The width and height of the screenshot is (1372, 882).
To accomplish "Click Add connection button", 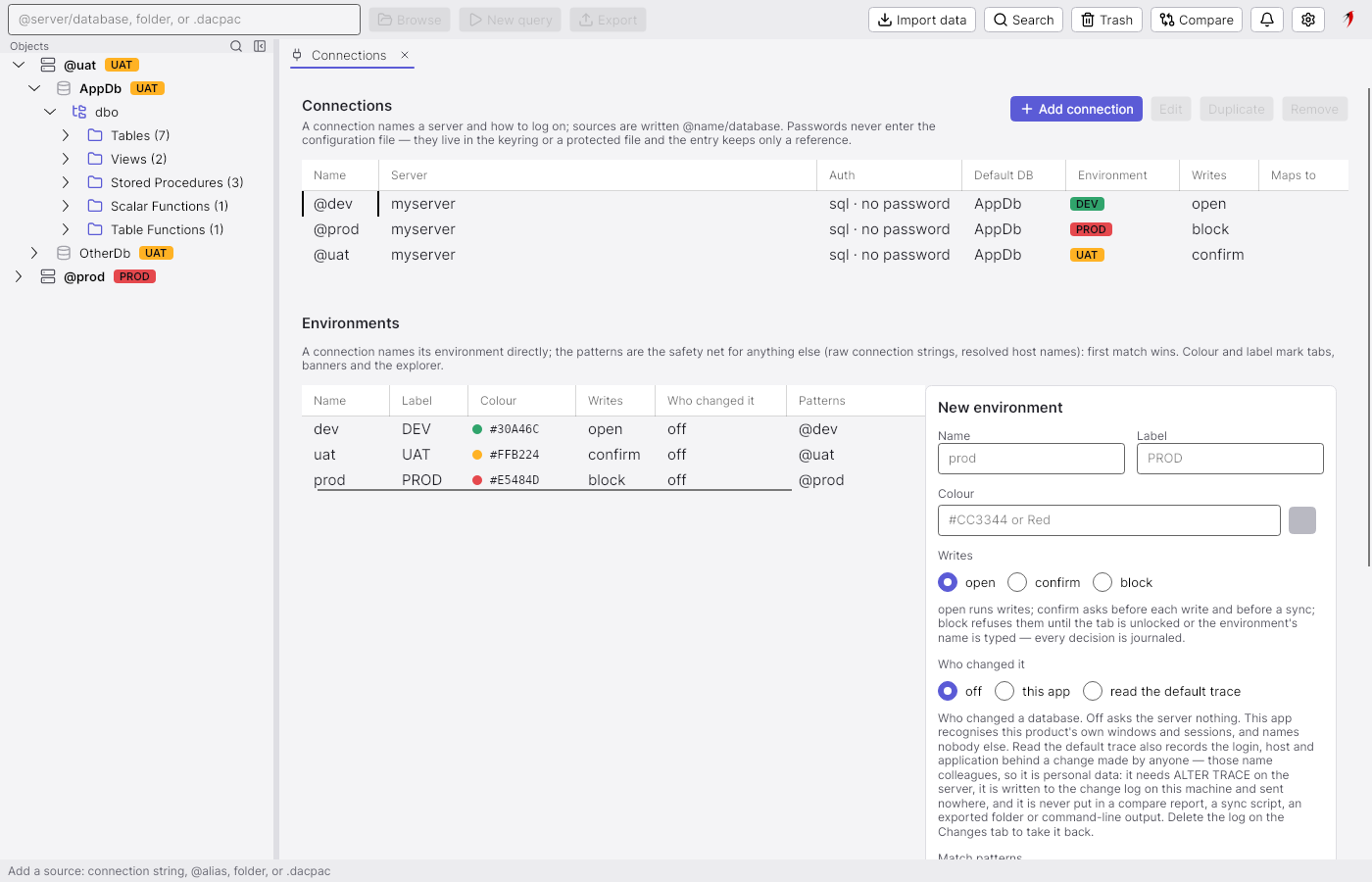I will pos(1077,109).
